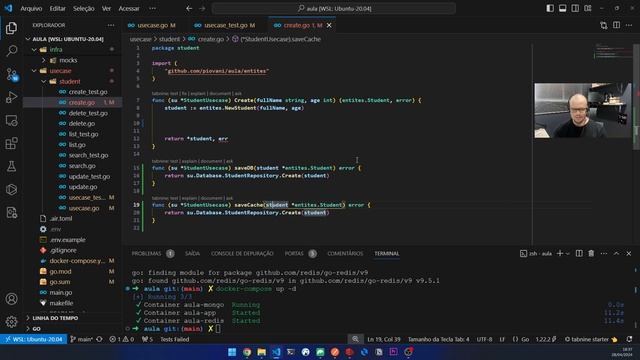The image size is (640, 360).
Task: Switch to the usecase_test.go editor tab
Action: tap(225, 25)
